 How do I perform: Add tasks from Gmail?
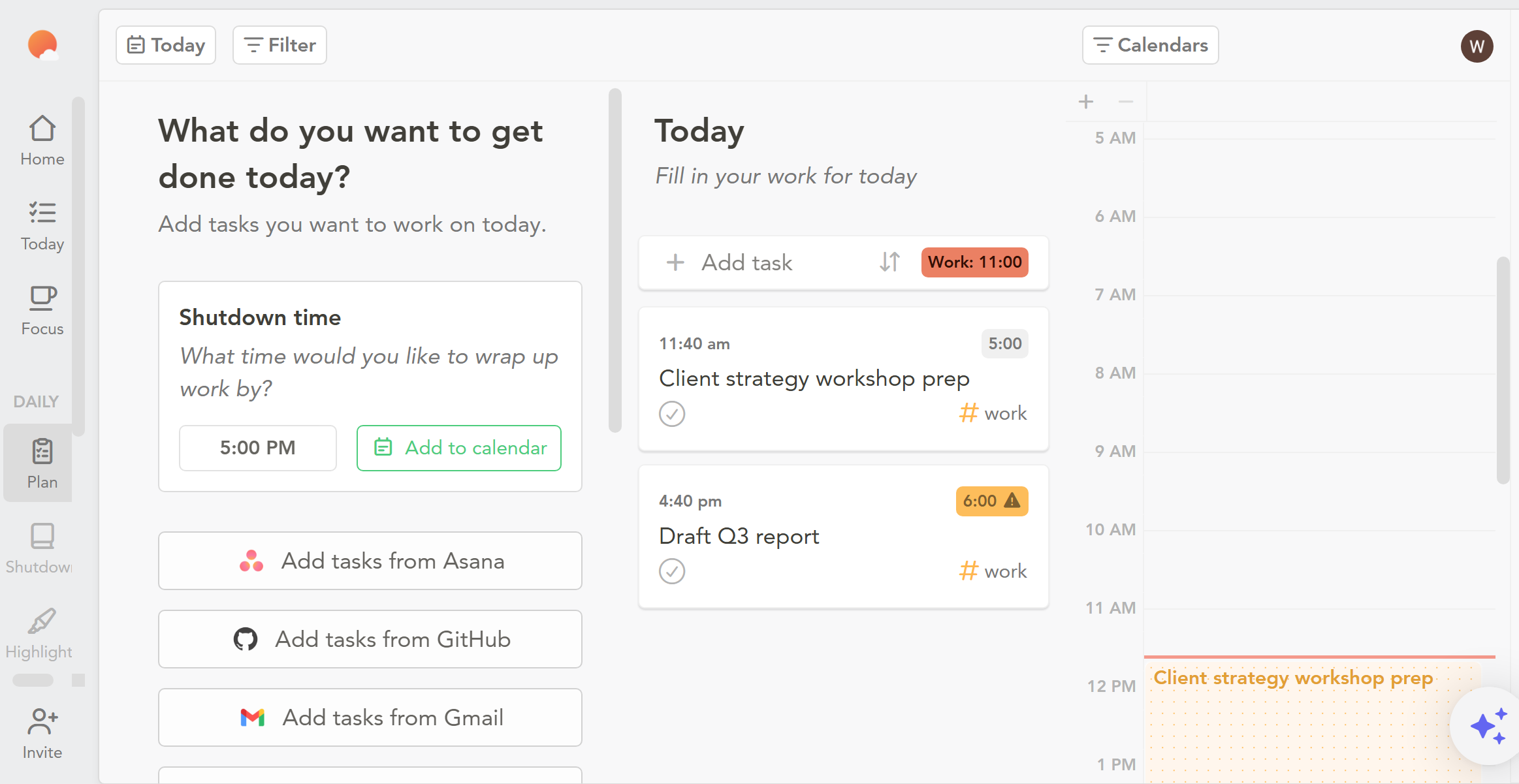tap(370, 717)
